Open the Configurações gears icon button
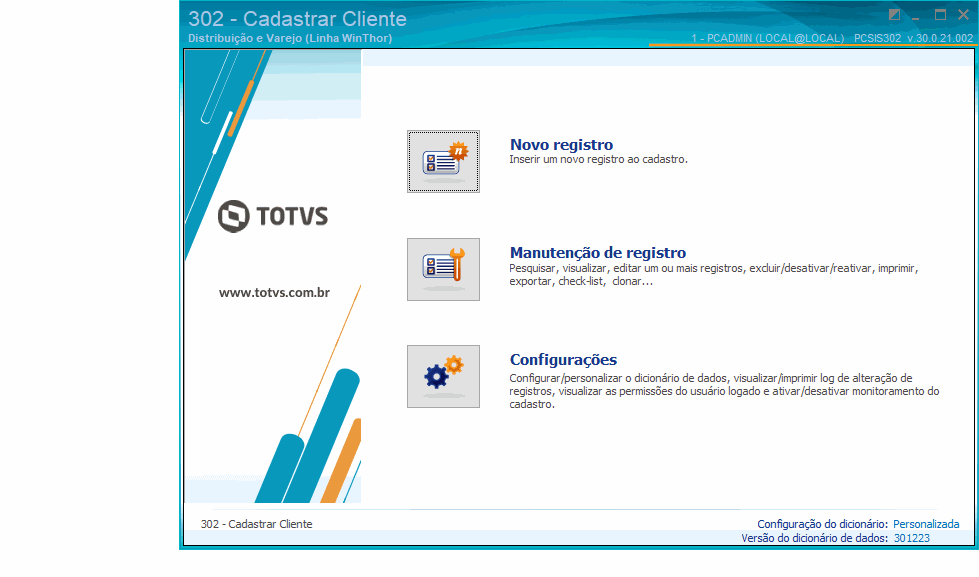Viewport: 979px width, 577px height. pyautogui.click(x=443, y=377)
